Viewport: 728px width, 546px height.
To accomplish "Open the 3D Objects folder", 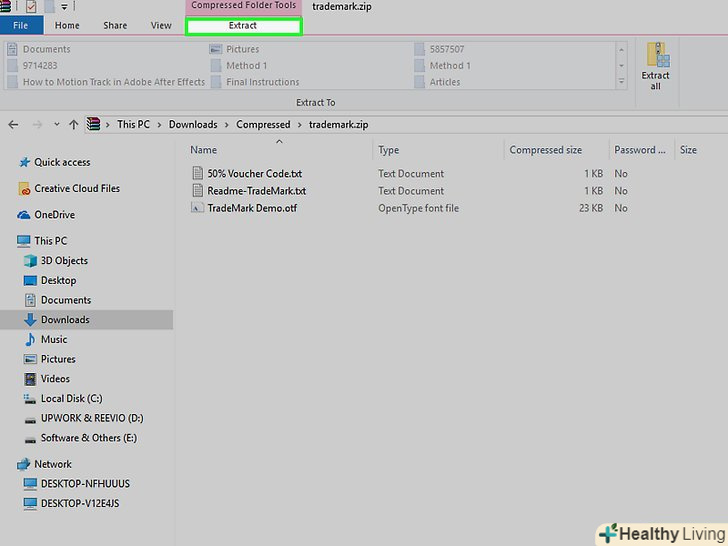I will (64, 261).
